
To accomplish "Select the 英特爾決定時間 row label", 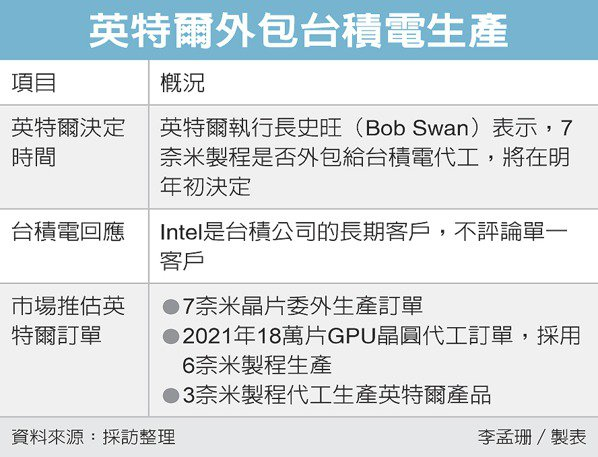I will (68, 142).
